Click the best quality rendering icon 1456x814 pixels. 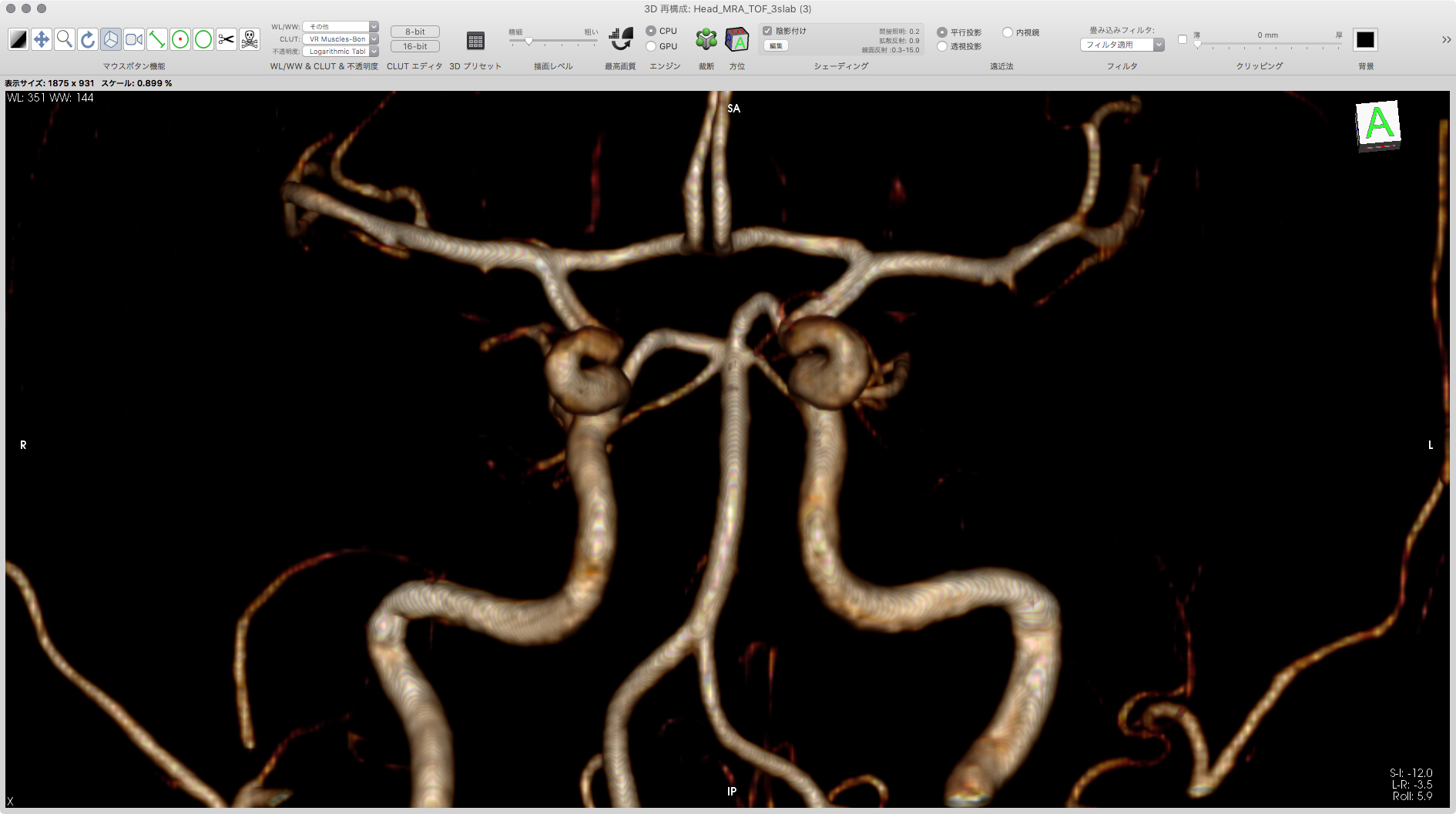coord(620,39)
